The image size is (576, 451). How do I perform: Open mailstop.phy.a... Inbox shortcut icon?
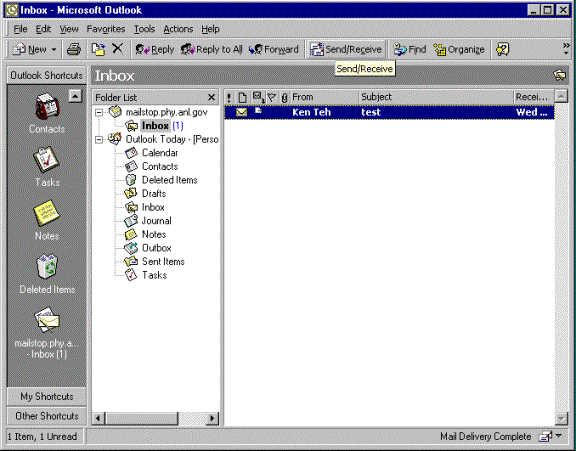(47, 320)
